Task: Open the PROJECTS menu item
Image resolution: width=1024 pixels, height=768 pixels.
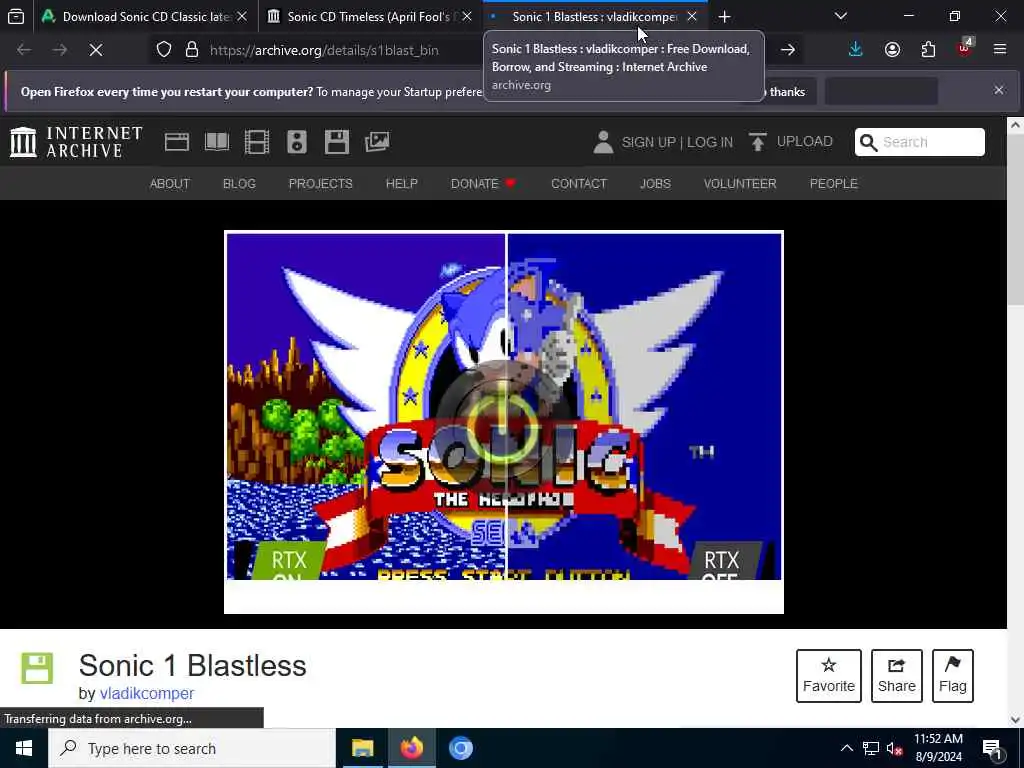Action: (x=321, y=184)
